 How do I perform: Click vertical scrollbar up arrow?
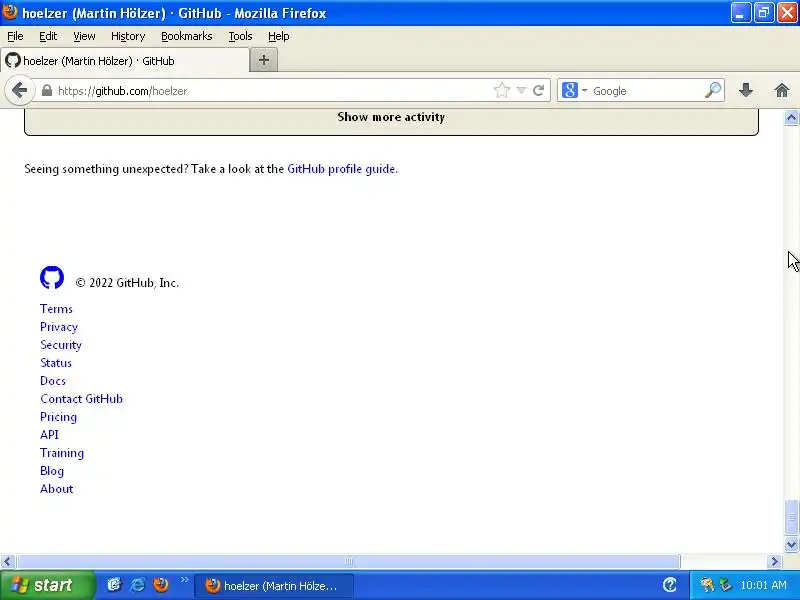[x=791, y=117]
